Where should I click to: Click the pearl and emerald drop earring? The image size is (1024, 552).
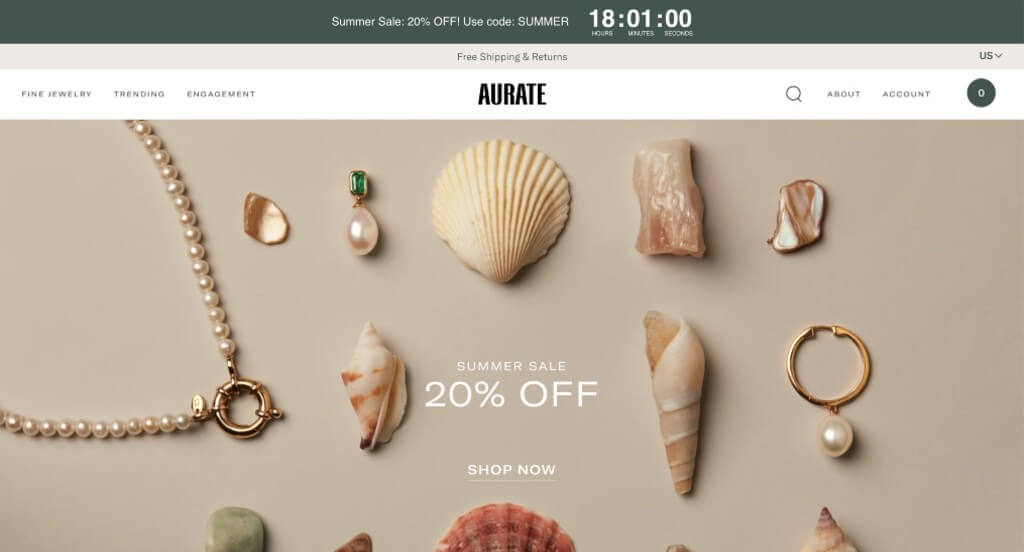[x=361, y=213]
